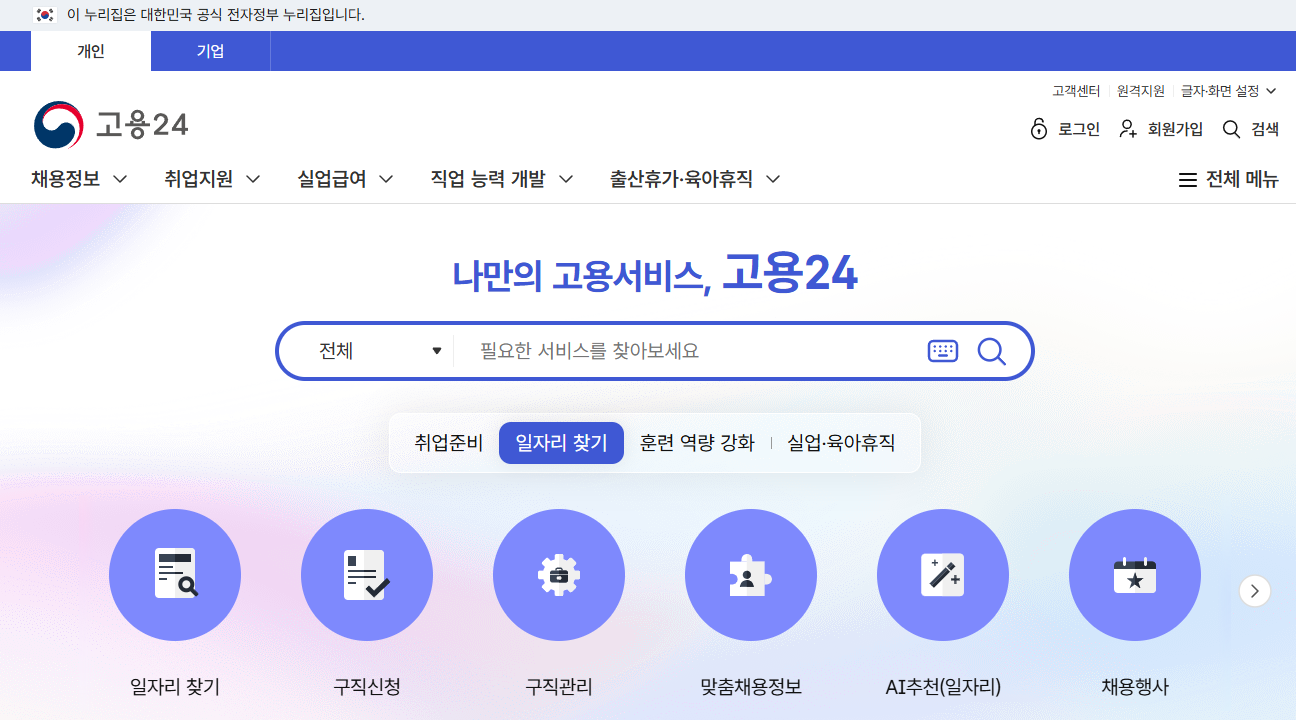This screenshot has width=1296, height=720.
Task: Click the 로그인 text link
Action: [x=1079, y=129]
